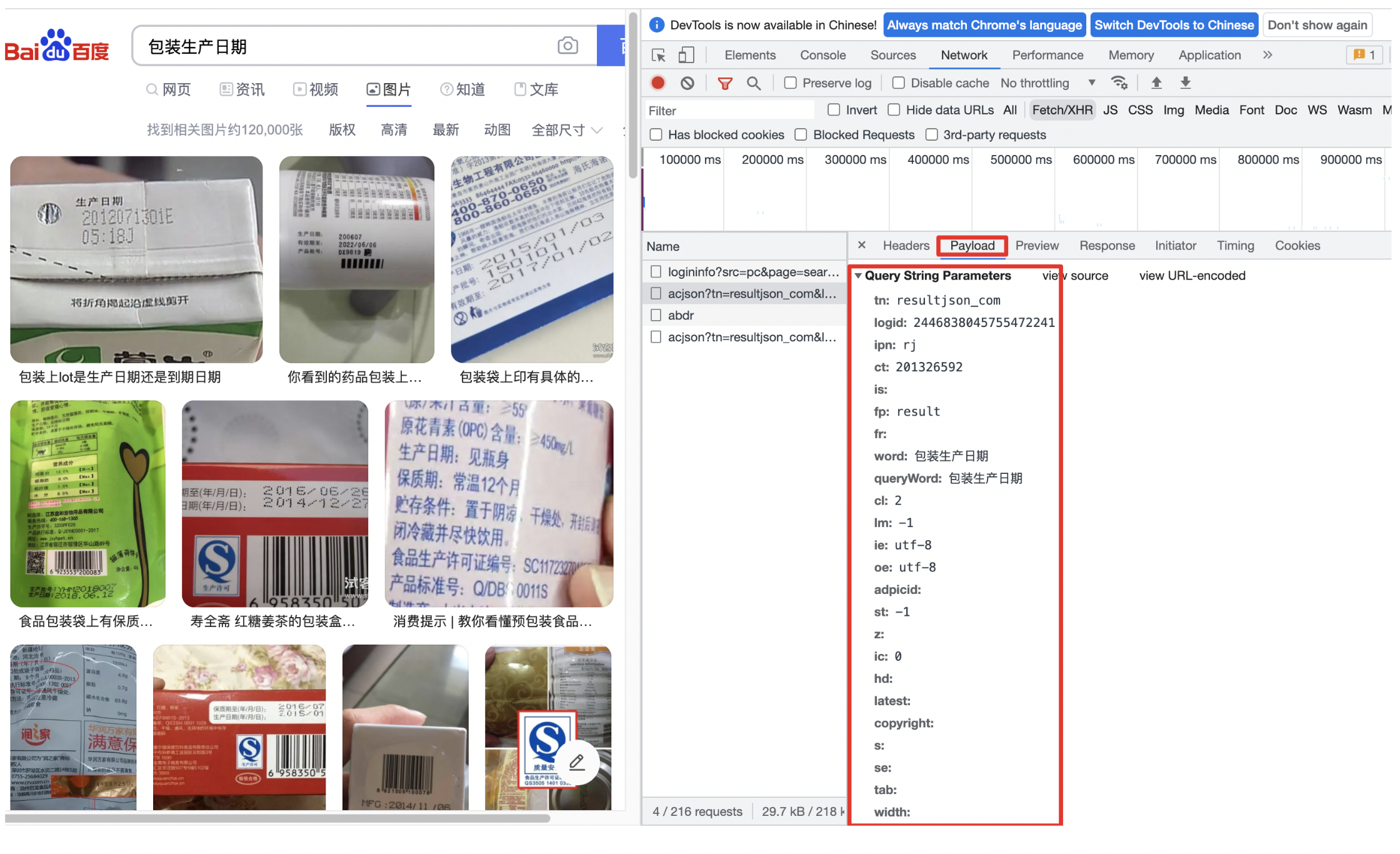Open the No throttling dropdown
The width and height of the screenshot is (1400, 854).
(x=1048, y=83)
